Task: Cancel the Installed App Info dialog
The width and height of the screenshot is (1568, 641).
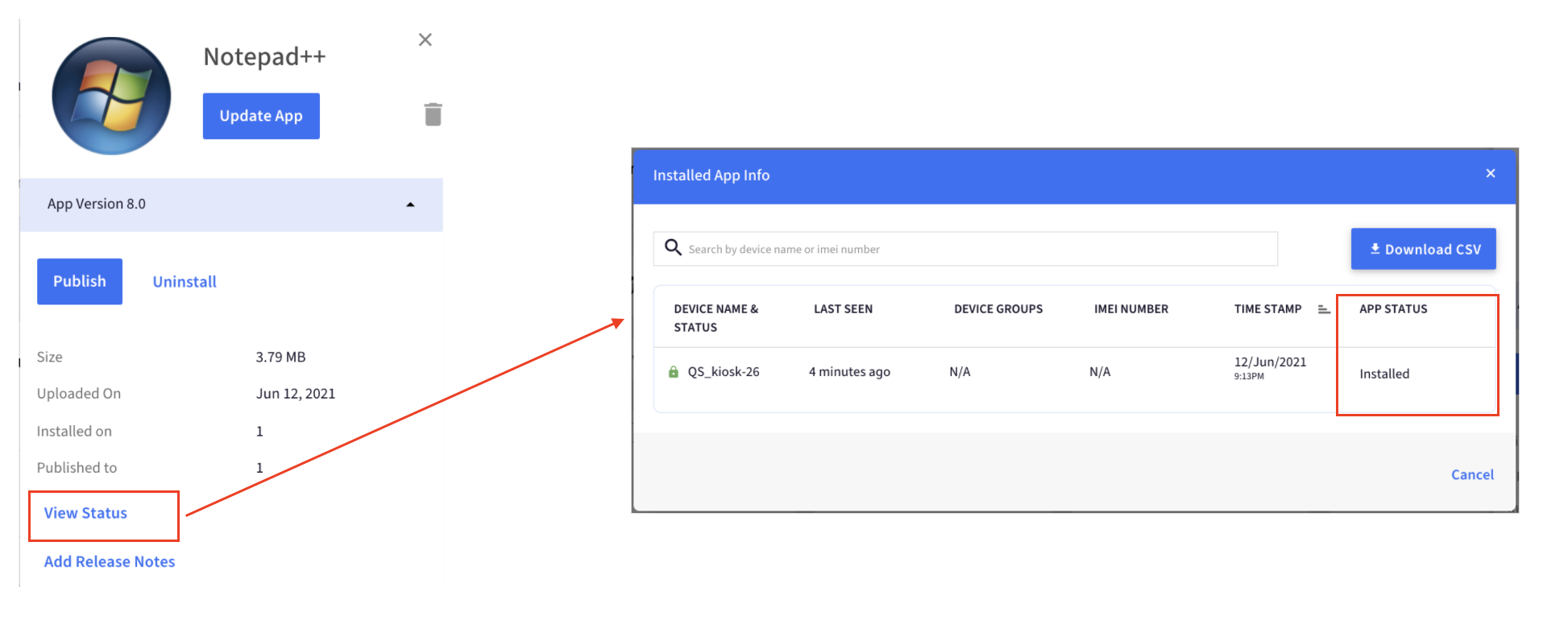Action: click(x=1472, y=475)
